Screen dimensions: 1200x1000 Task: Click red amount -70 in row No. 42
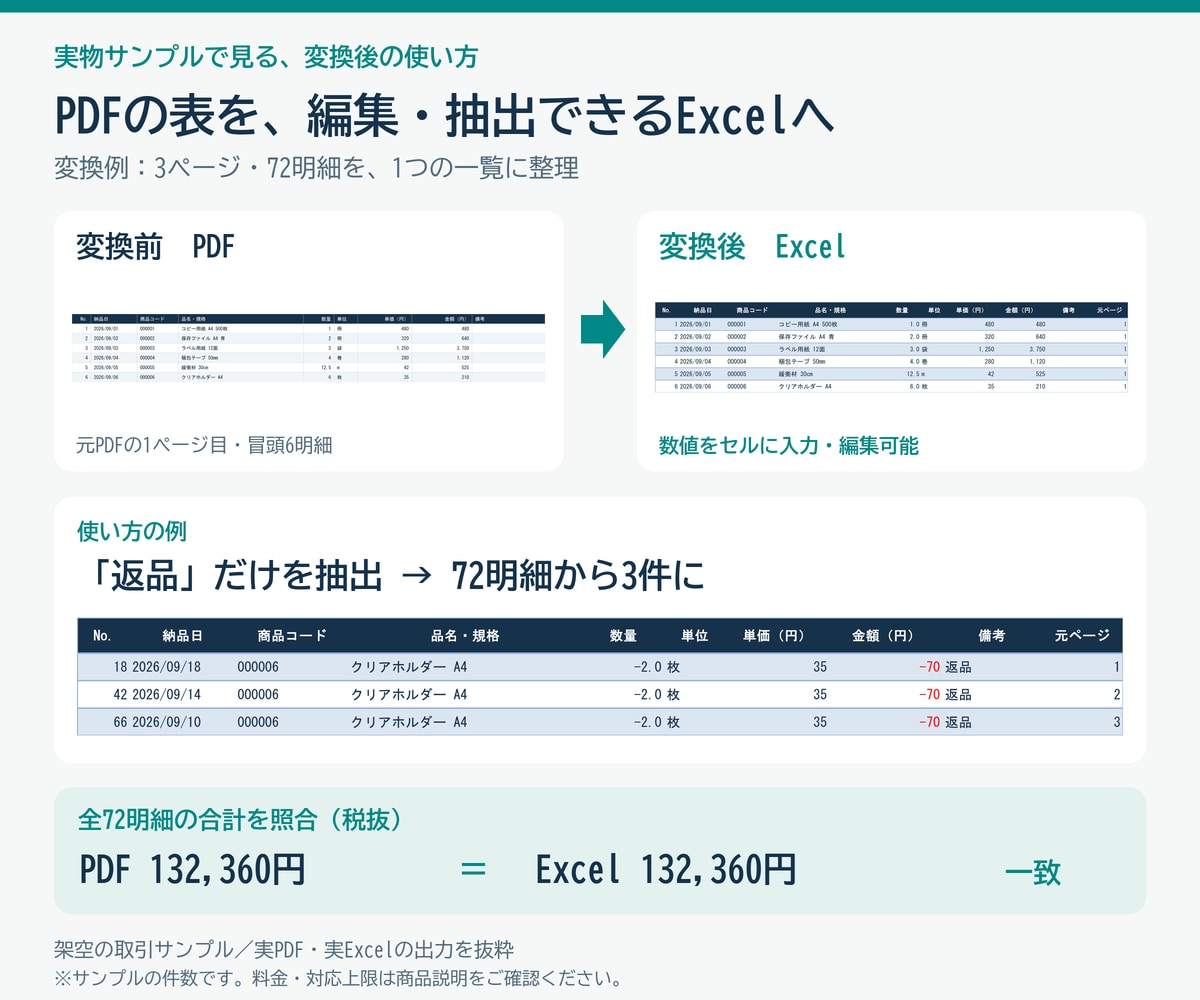[929, 694]
